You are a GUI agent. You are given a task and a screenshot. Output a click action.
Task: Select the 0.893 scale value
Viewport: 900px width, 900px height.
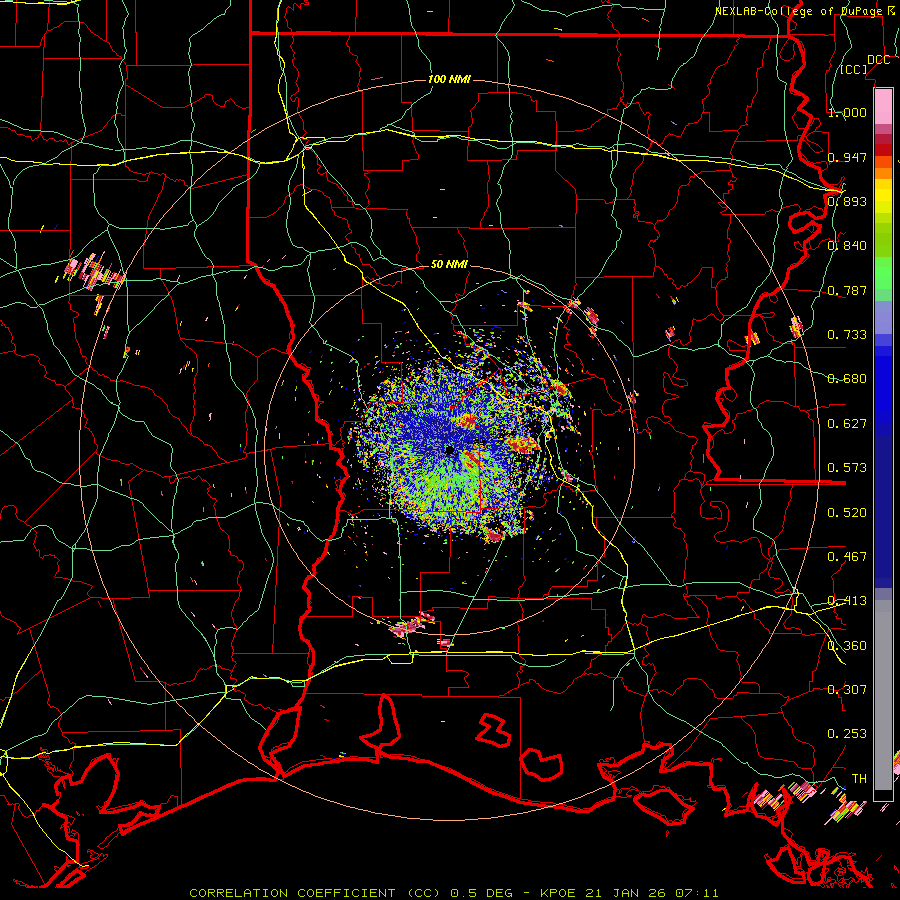[847, 201]
